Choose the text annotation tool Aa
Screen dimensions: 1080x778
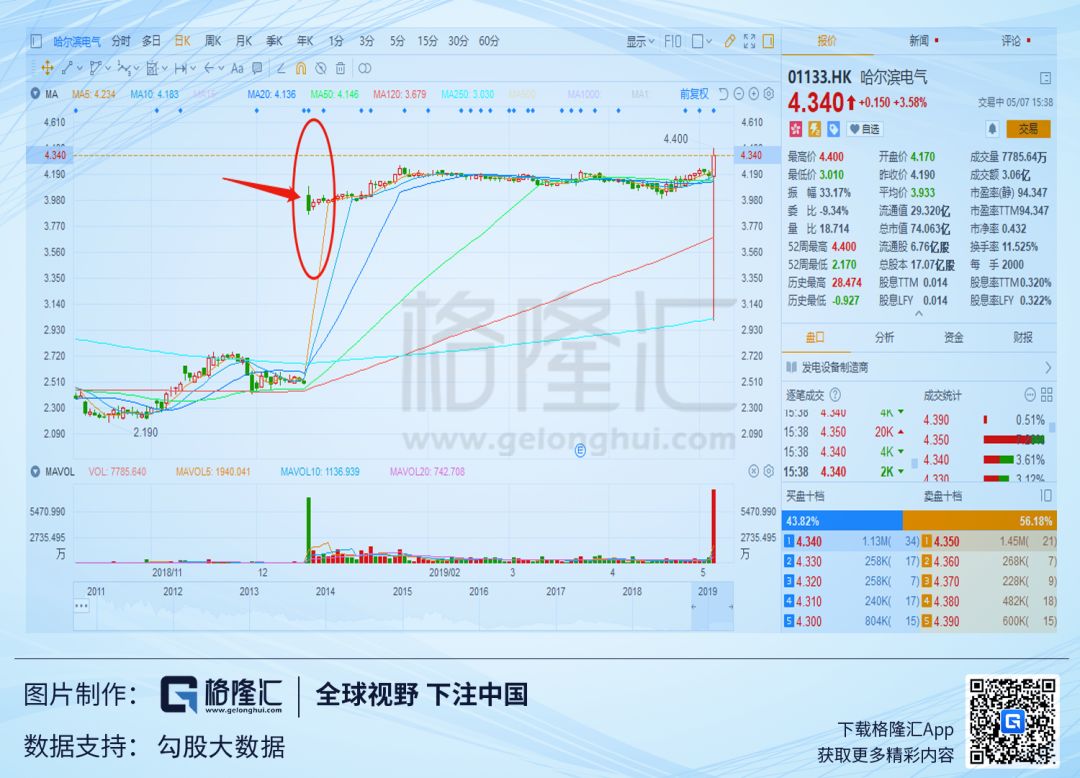coord(237,68)
